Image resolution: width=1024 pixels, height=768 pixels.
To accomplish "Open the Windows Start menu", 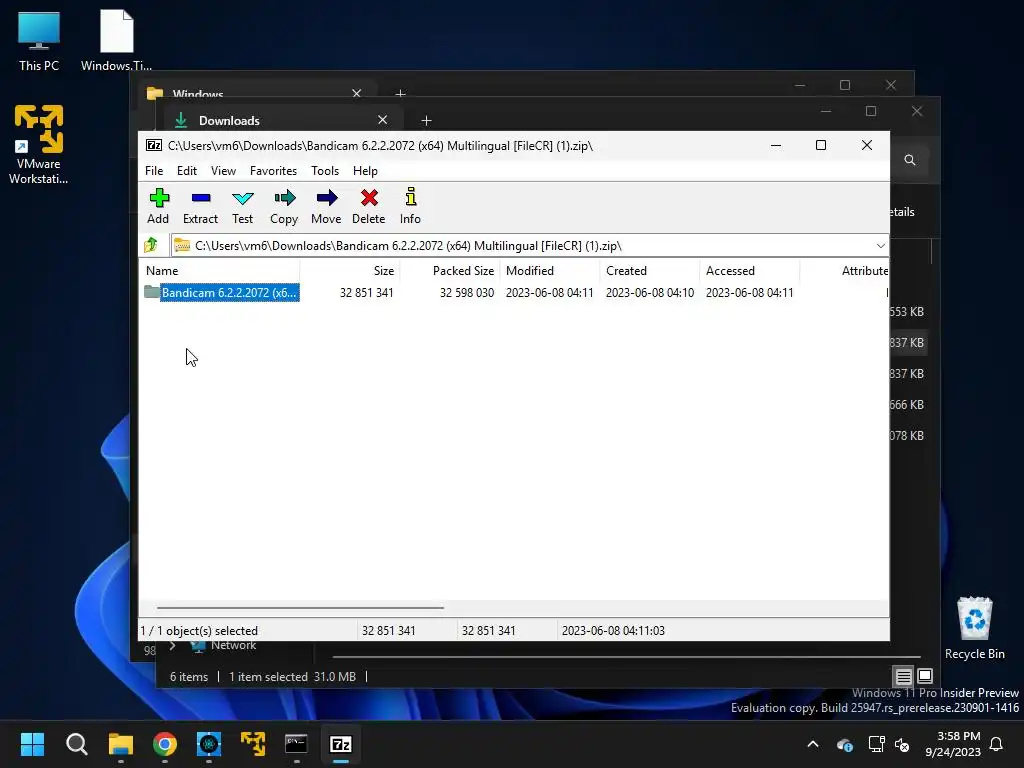I will click(x=32, y=744).
